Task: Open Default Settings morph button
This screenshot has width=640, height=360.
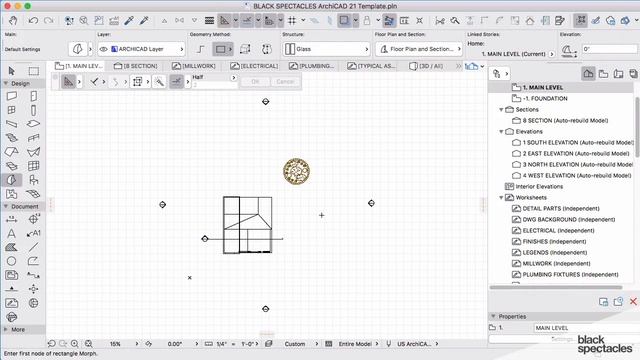Action: tap(78, 49)
